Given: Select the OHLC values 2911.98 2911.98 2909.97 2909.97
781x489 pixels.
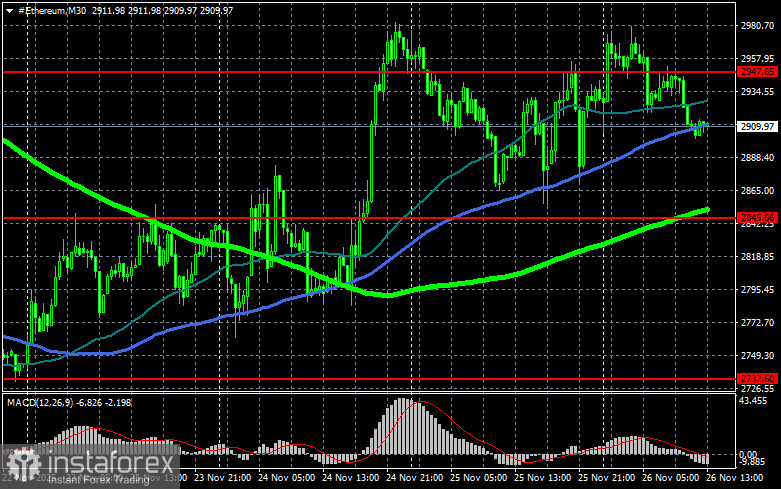Looking at the screenshot, I should (x=162, y=10).
